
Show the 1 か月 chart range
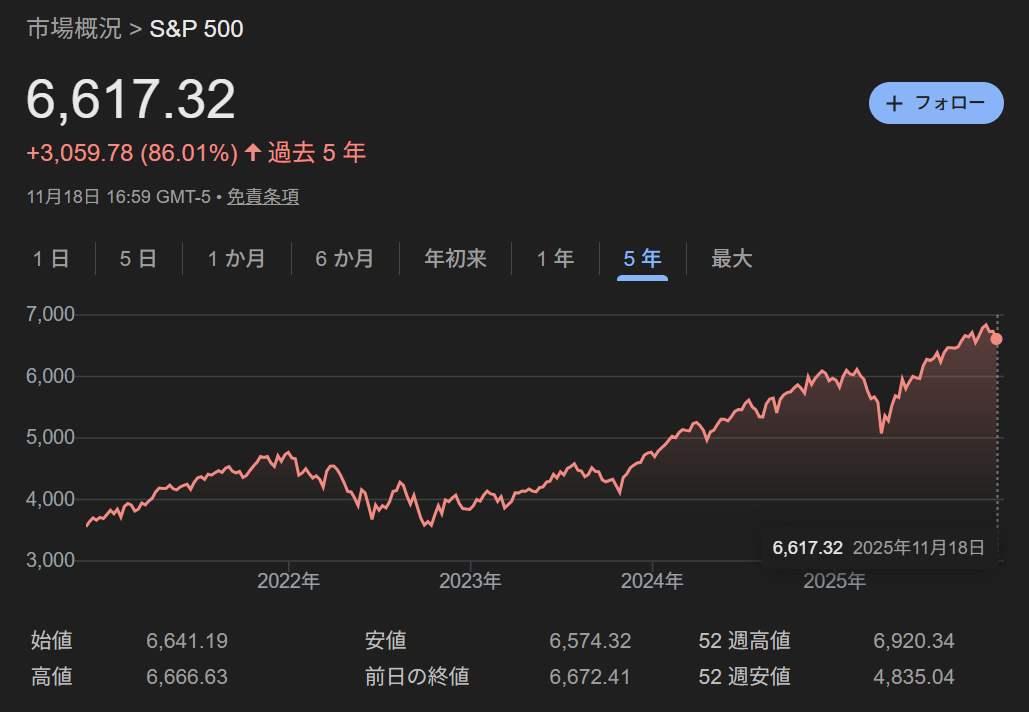[x=236, y=259]
